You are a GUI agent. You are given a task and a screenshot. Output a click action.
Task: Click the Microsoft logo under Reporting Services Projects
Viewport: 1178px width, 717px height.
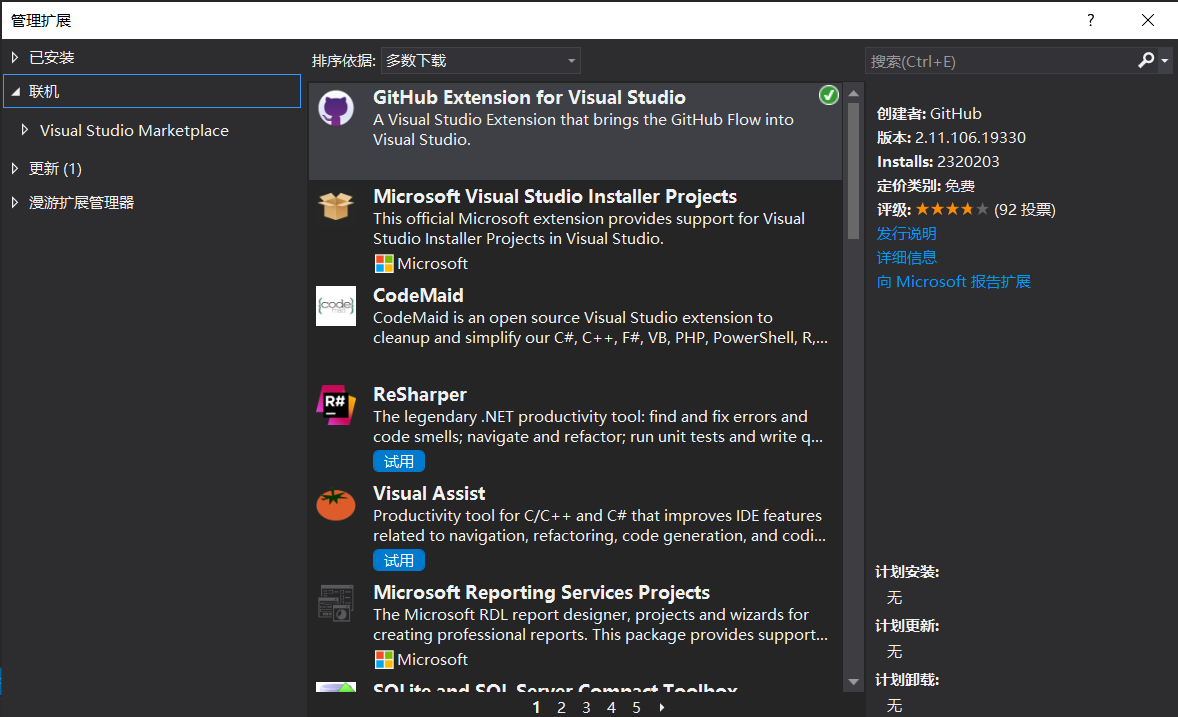(384, 660)
